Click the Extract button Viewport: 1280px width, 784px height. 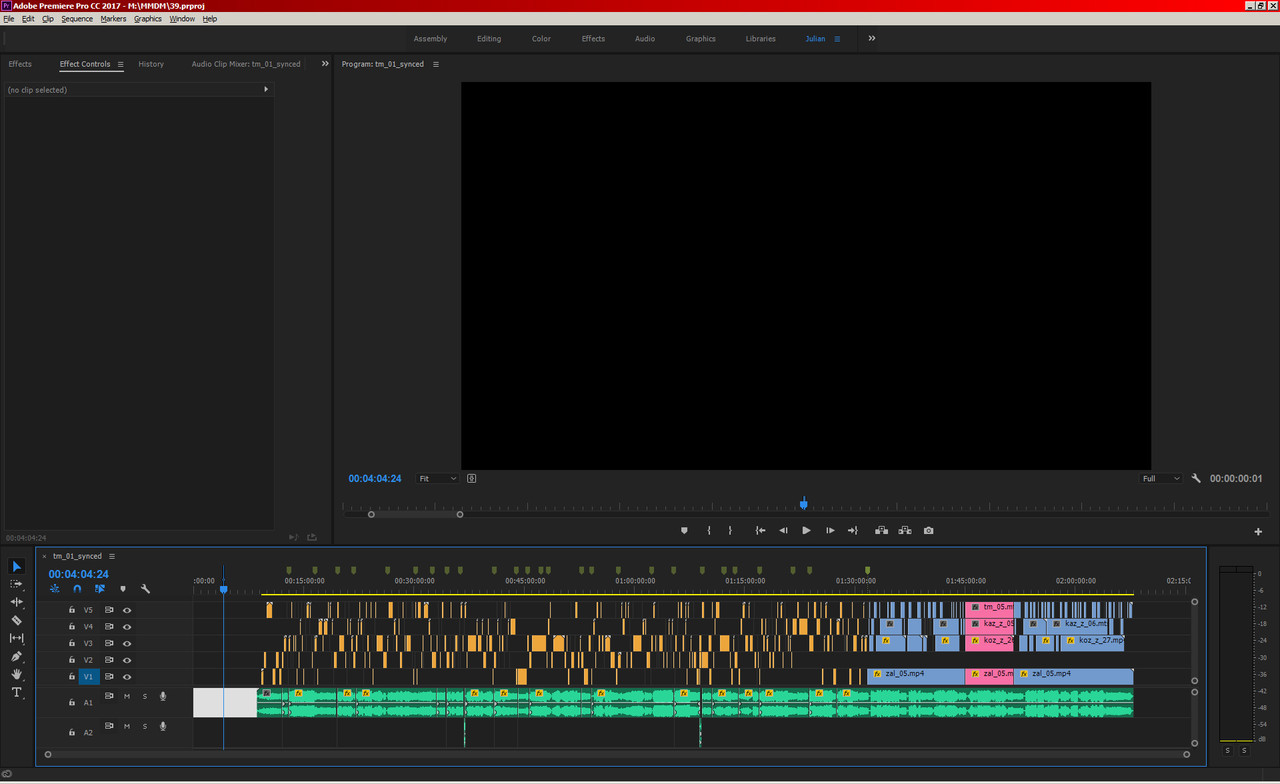click(905, 531)
